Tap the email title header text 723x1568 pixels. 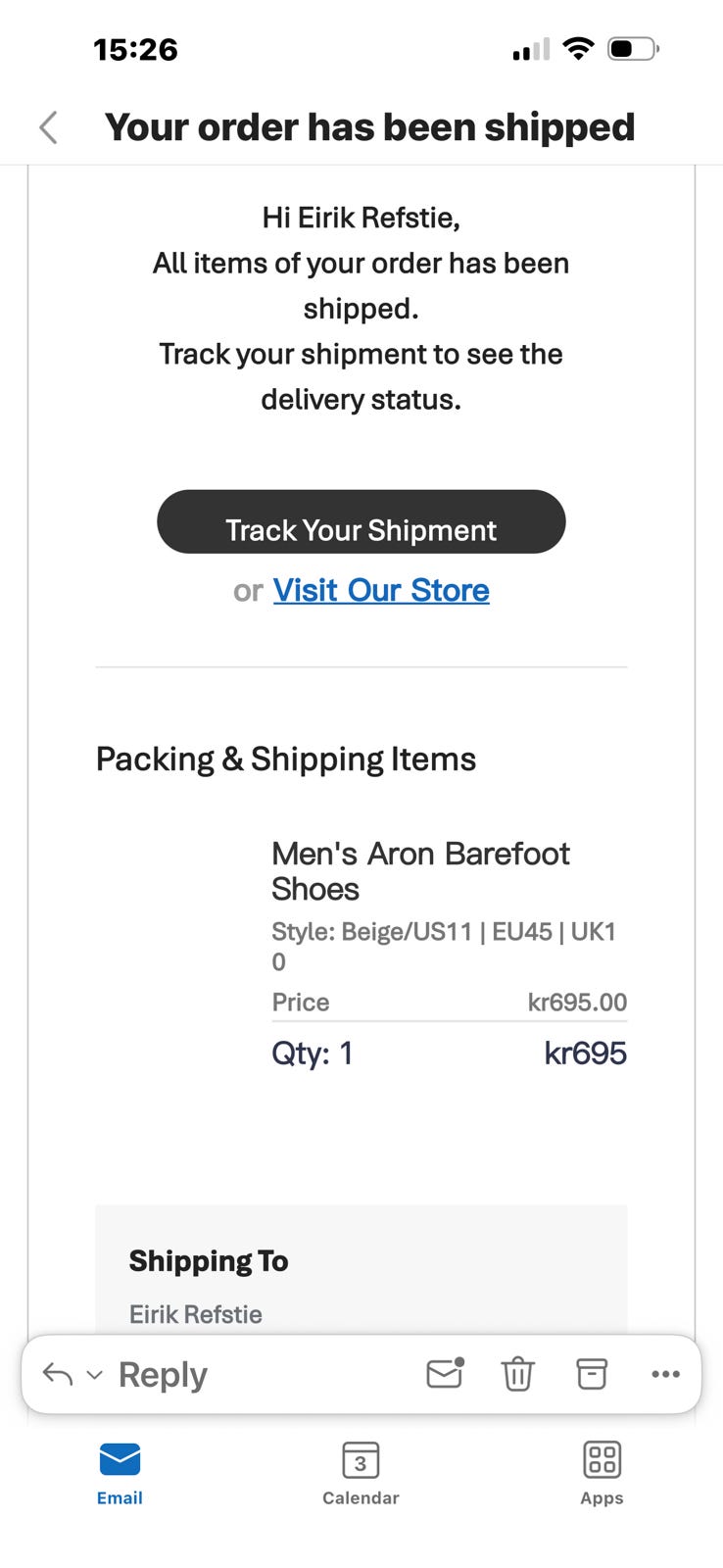coord(370,127)
